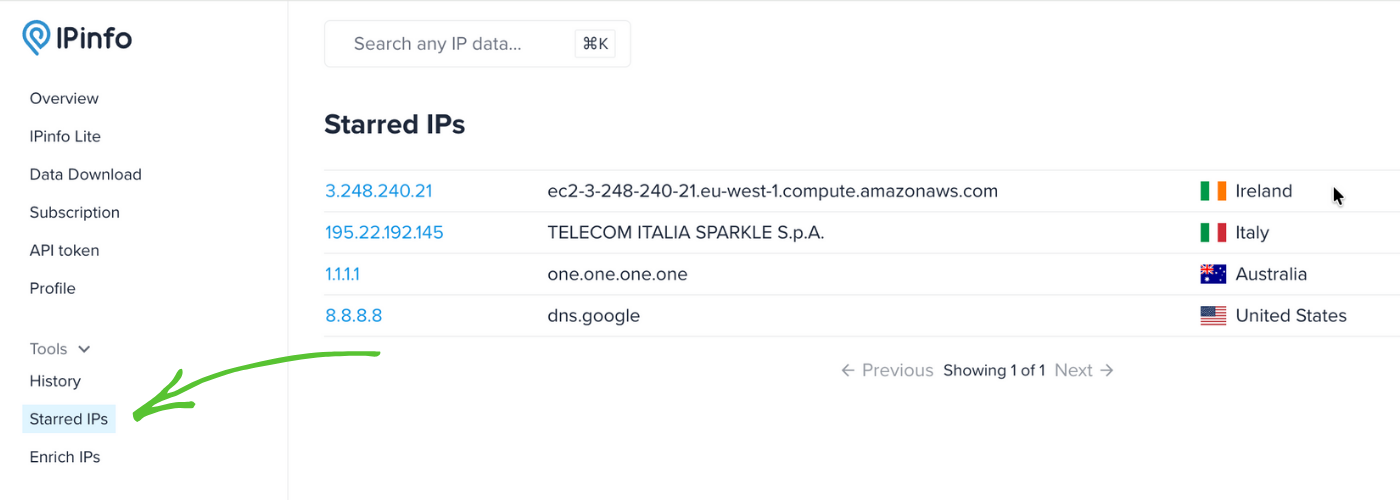Click the IPinfo logo
This screenshot has height=500, width=1400.
coord(77,39)
